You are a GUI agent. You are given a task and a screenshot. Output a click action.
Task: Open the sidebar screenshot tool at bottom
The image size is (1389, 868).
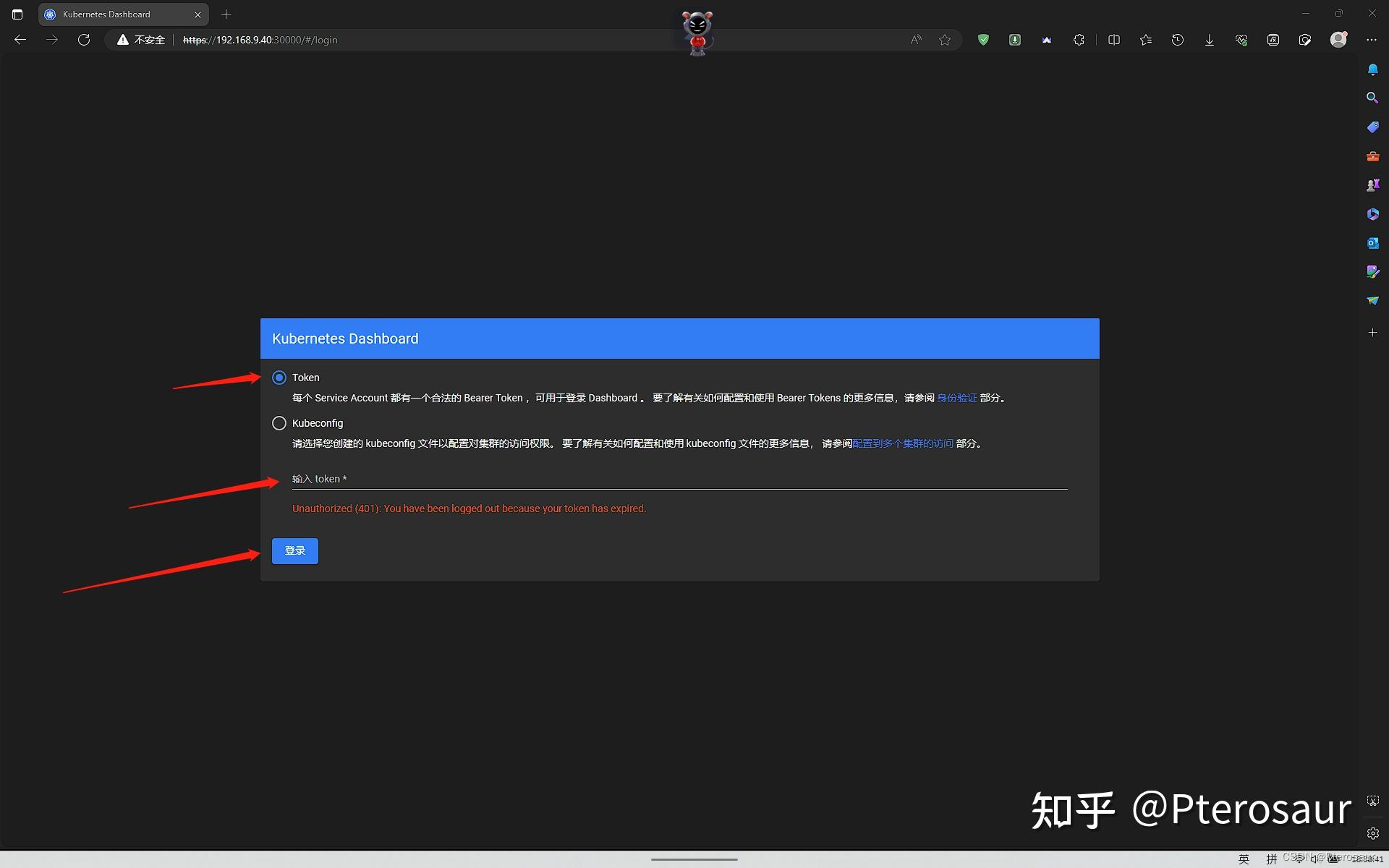pos(1372,801)
